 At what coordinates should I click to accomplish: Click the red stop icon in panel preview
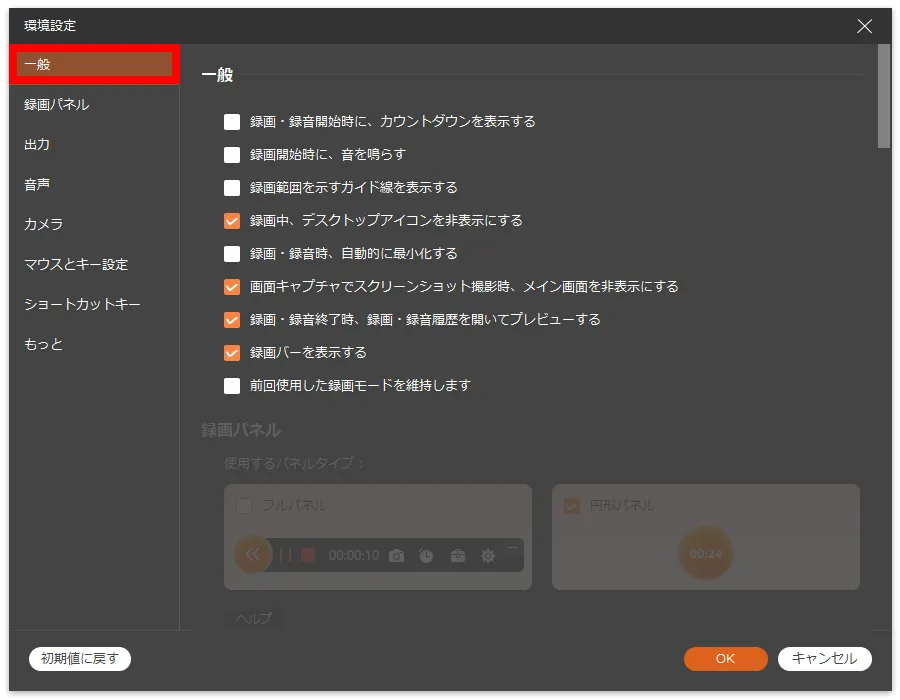point(308,555)
